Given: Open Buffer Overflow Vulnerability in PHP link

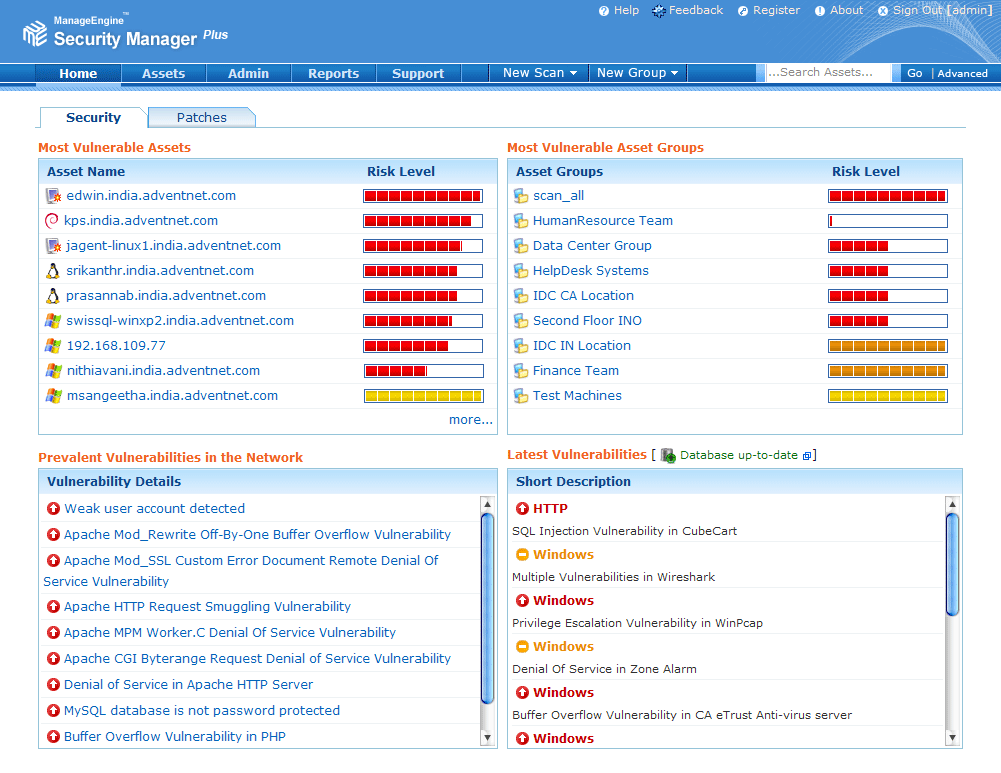Looking at the screenshot, I should point(175,737).
